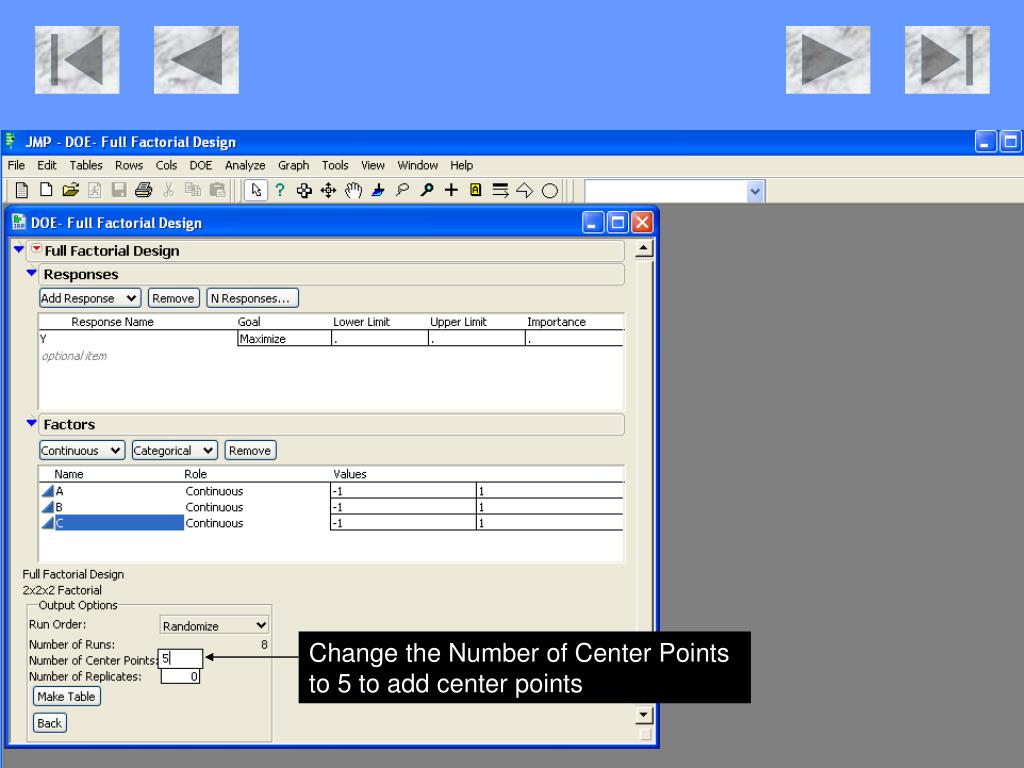Click the Copy icon in toolbar

coord(193,190)
